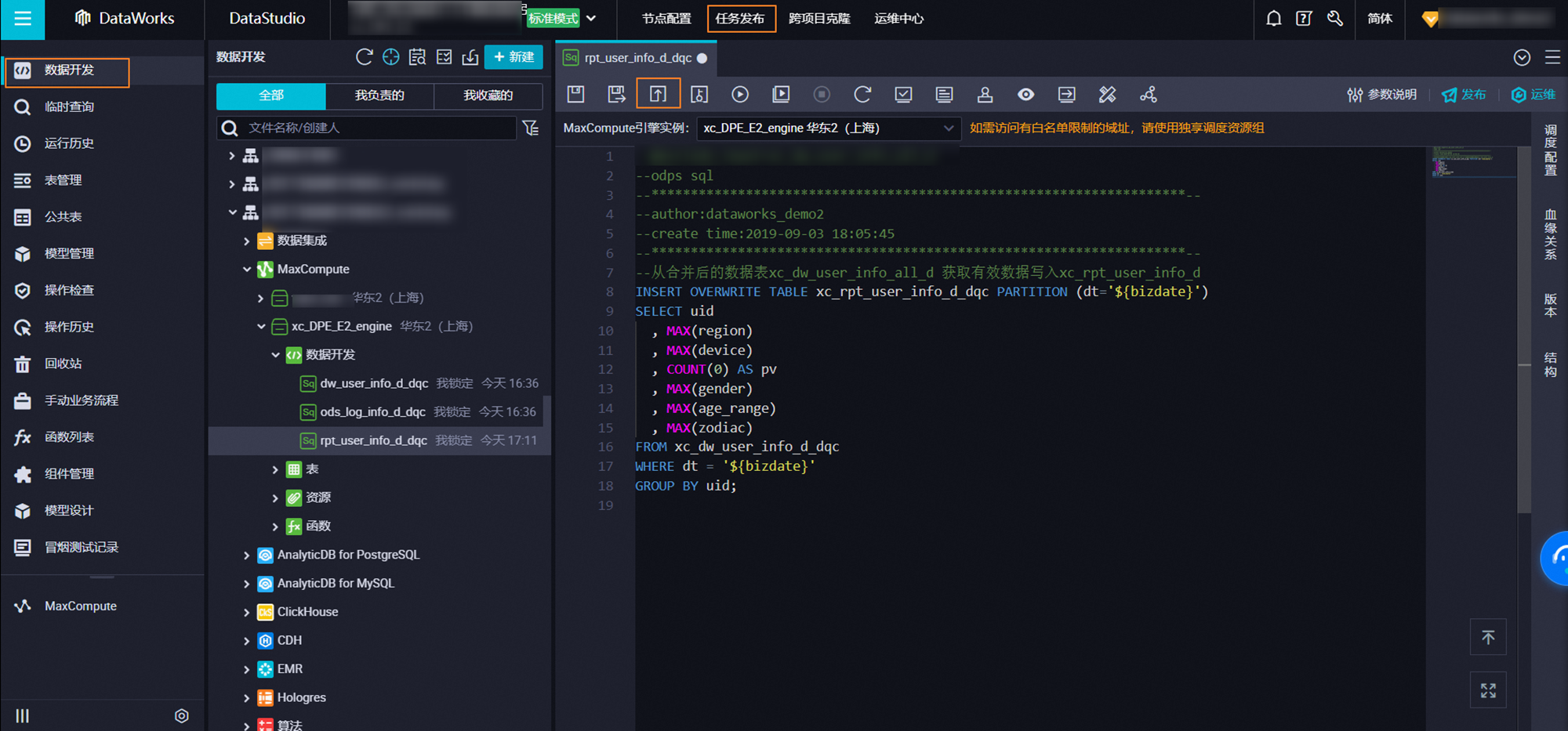Select the rpt_user_info_d_dqc editor tab
This screenshot has height=731, width=1568.
click(635, 58)
